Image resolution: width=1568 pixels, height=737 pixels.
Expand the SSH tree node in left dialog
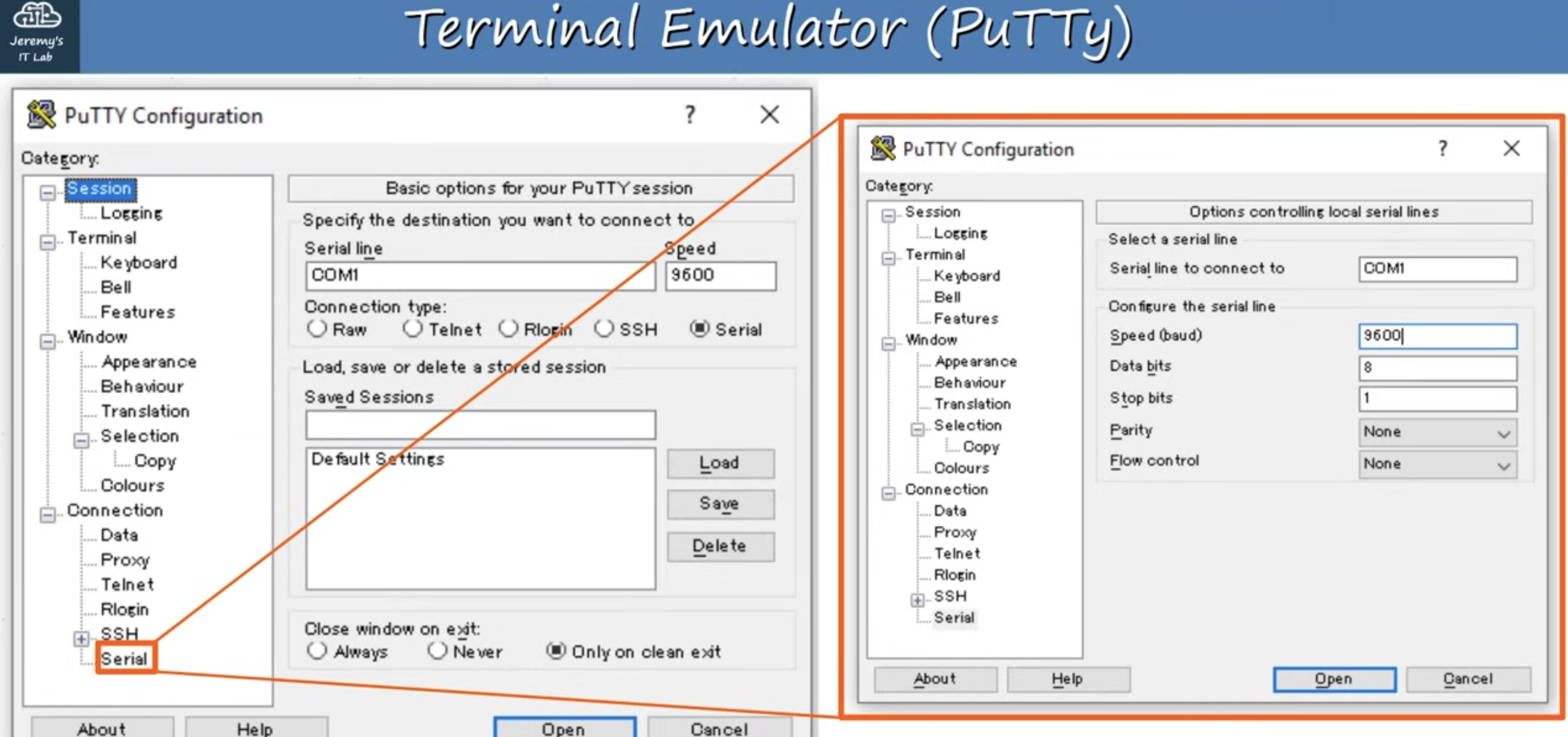pyautogui.click(x=81, y=639)
